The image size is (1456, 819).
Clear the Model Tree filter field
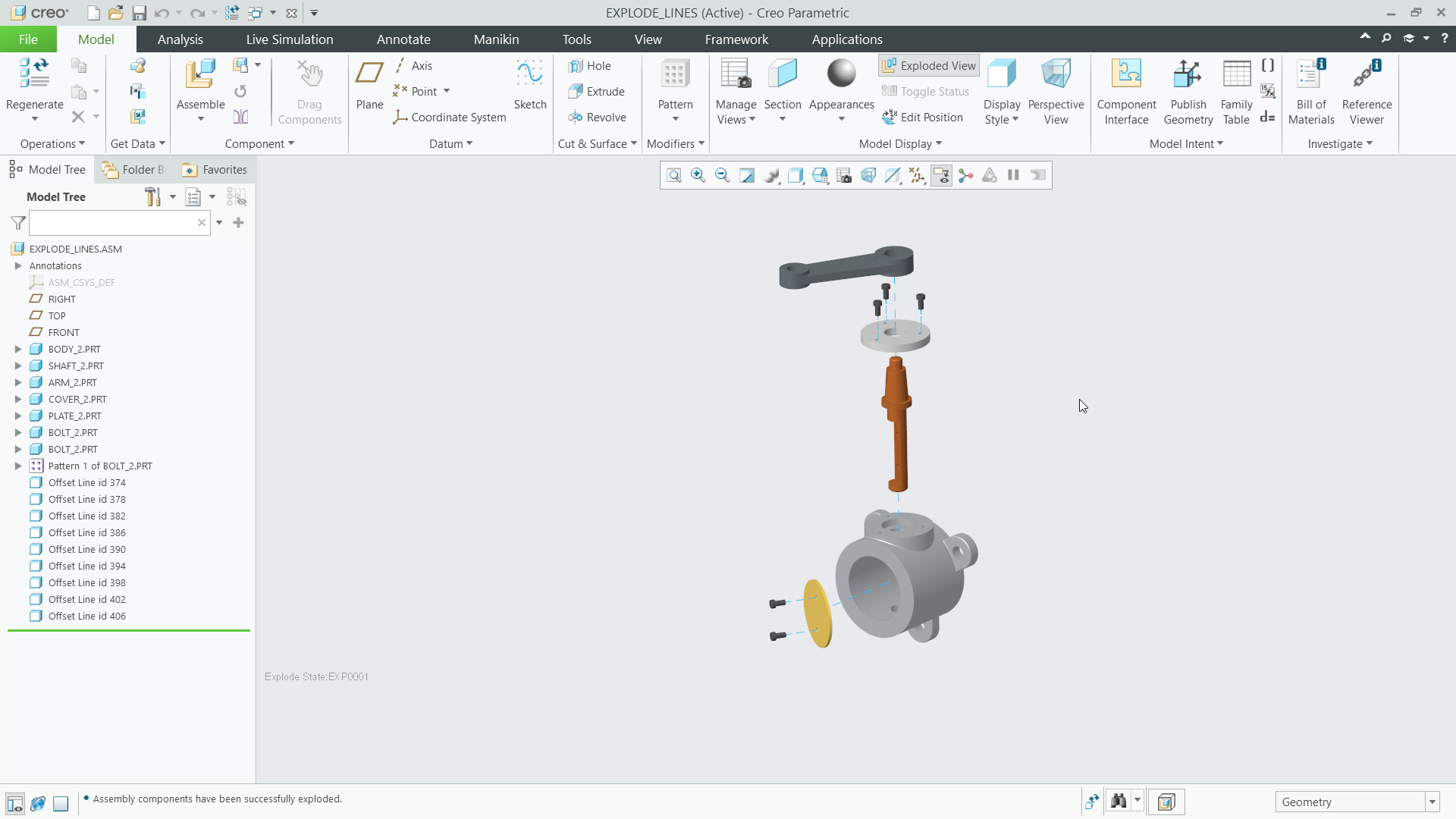tap(201, 222)
